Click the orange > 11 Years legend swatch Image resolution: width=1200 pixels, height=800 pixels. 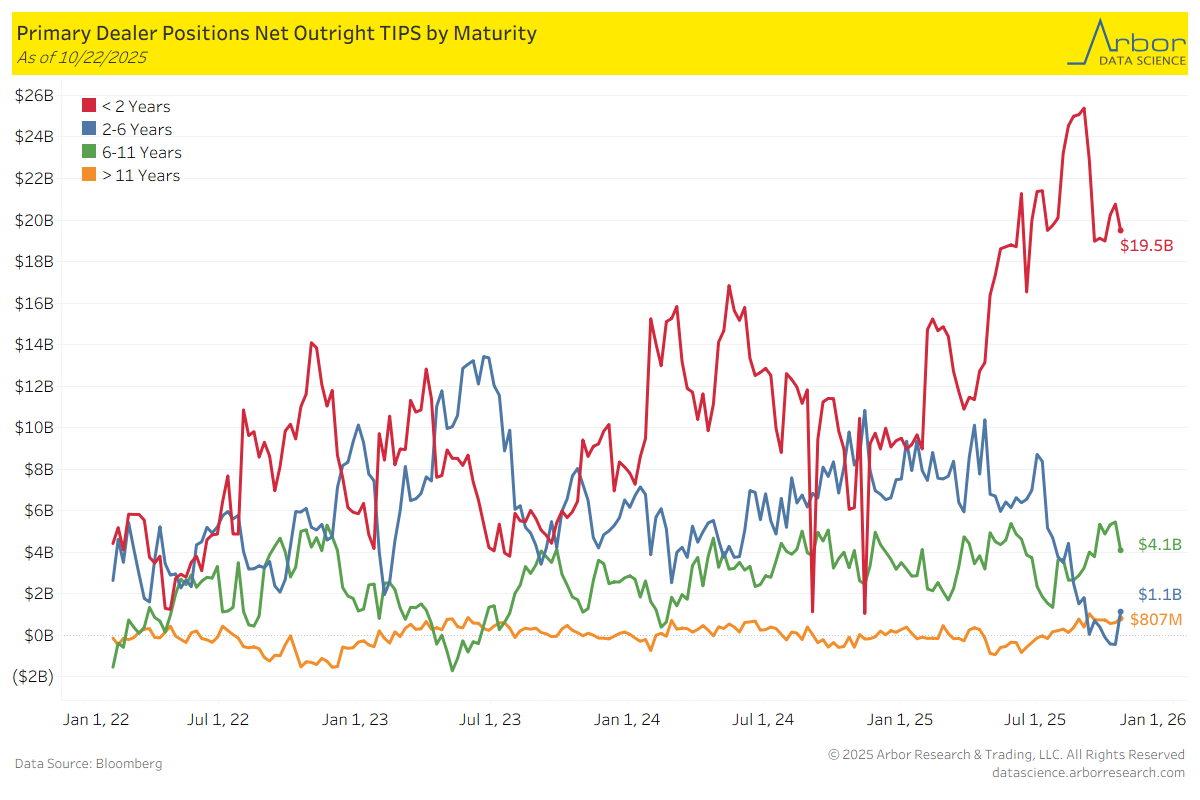[89, 175]
